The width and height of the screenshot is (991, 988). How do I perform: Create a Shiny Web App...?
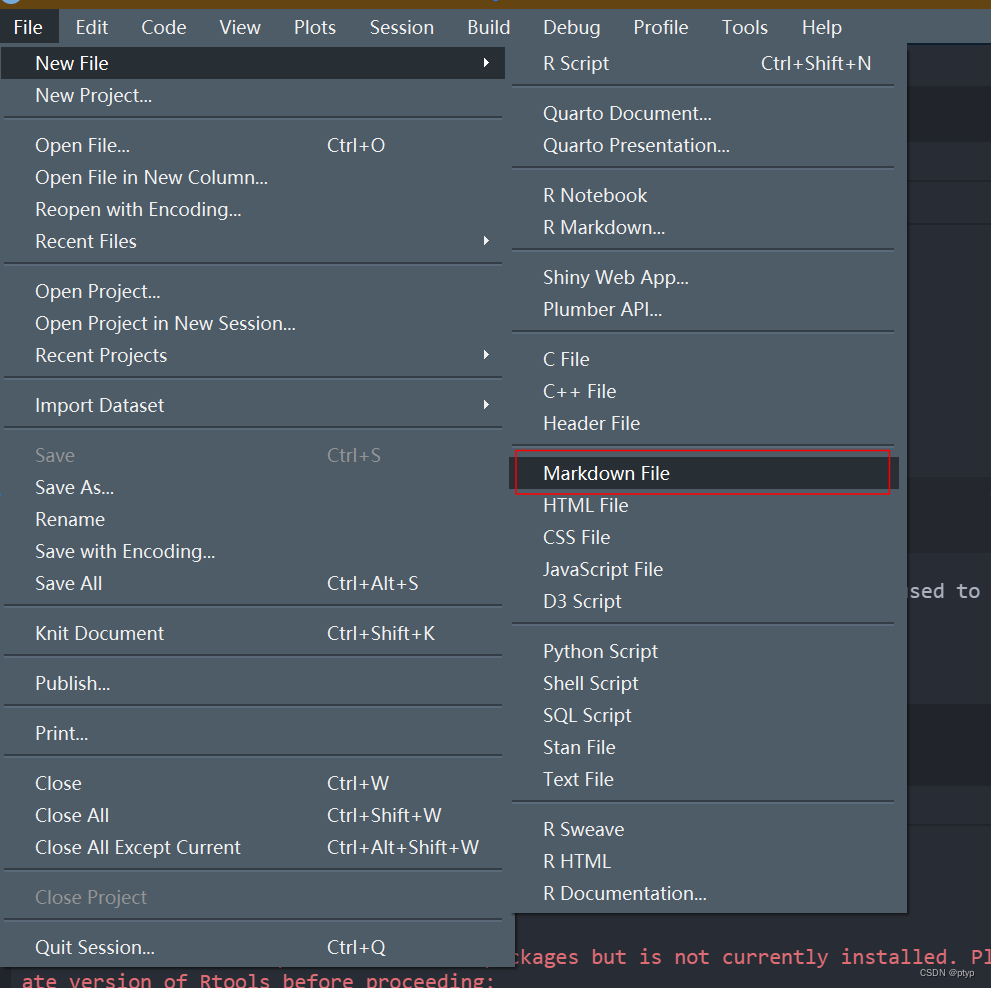pos(703,277)
